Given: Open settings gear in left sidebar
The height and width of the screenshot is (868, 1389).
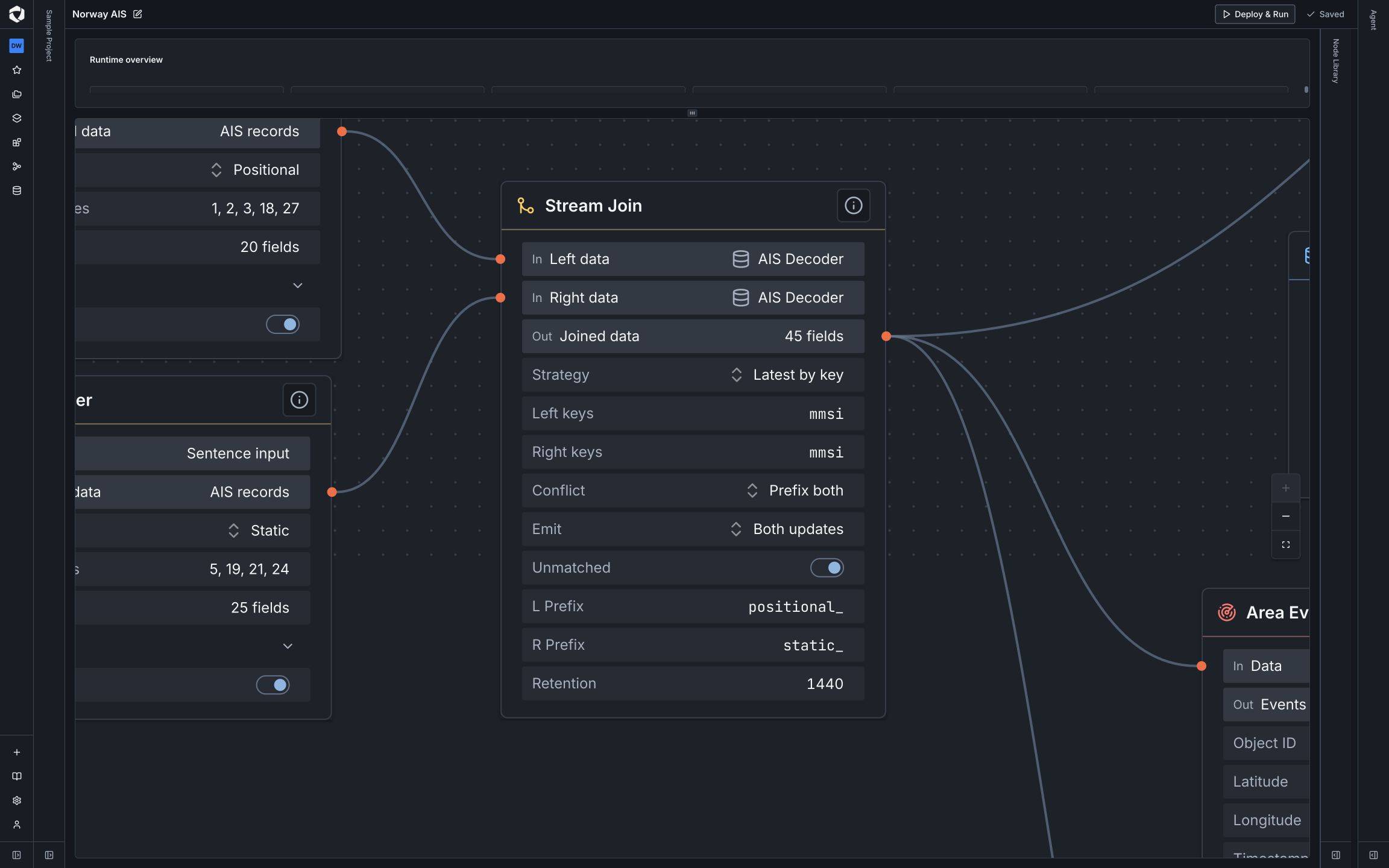Looking at the screenshot, I should [17, 800].
